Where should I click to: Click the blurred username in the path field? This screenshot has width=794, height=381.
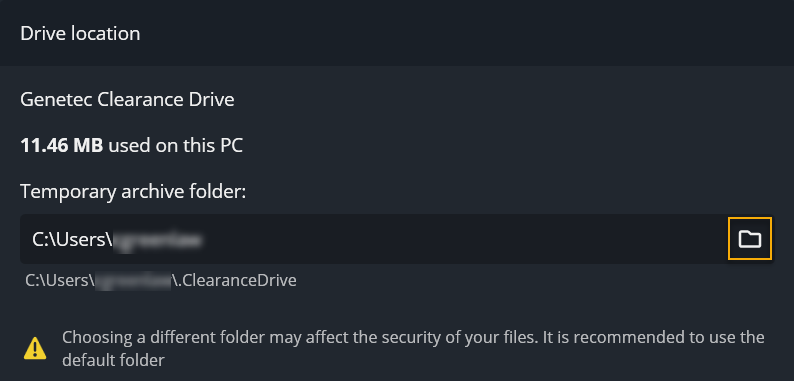(157, 240)
